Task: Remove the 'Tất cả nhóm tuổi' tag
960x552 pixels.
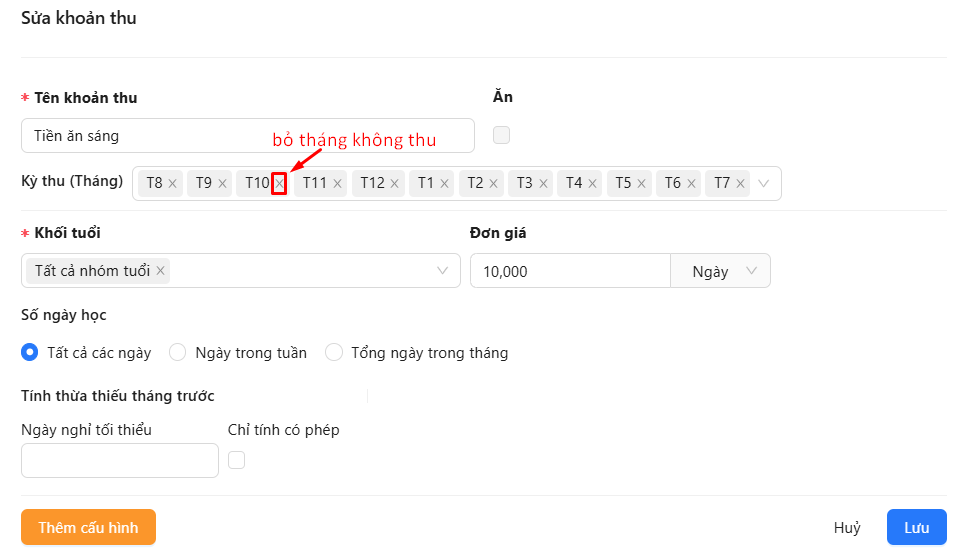Action: (160, 271)
